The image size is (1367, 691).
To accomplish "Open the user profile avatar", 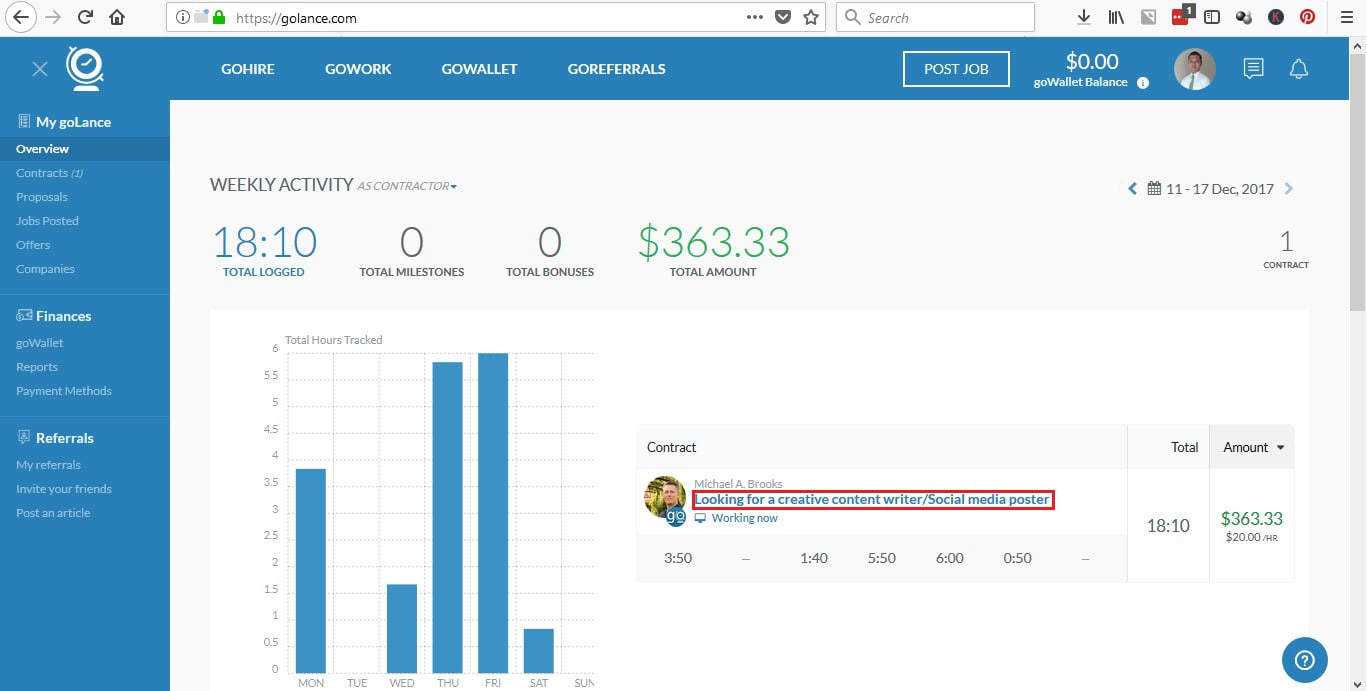I will point(1195,69).
